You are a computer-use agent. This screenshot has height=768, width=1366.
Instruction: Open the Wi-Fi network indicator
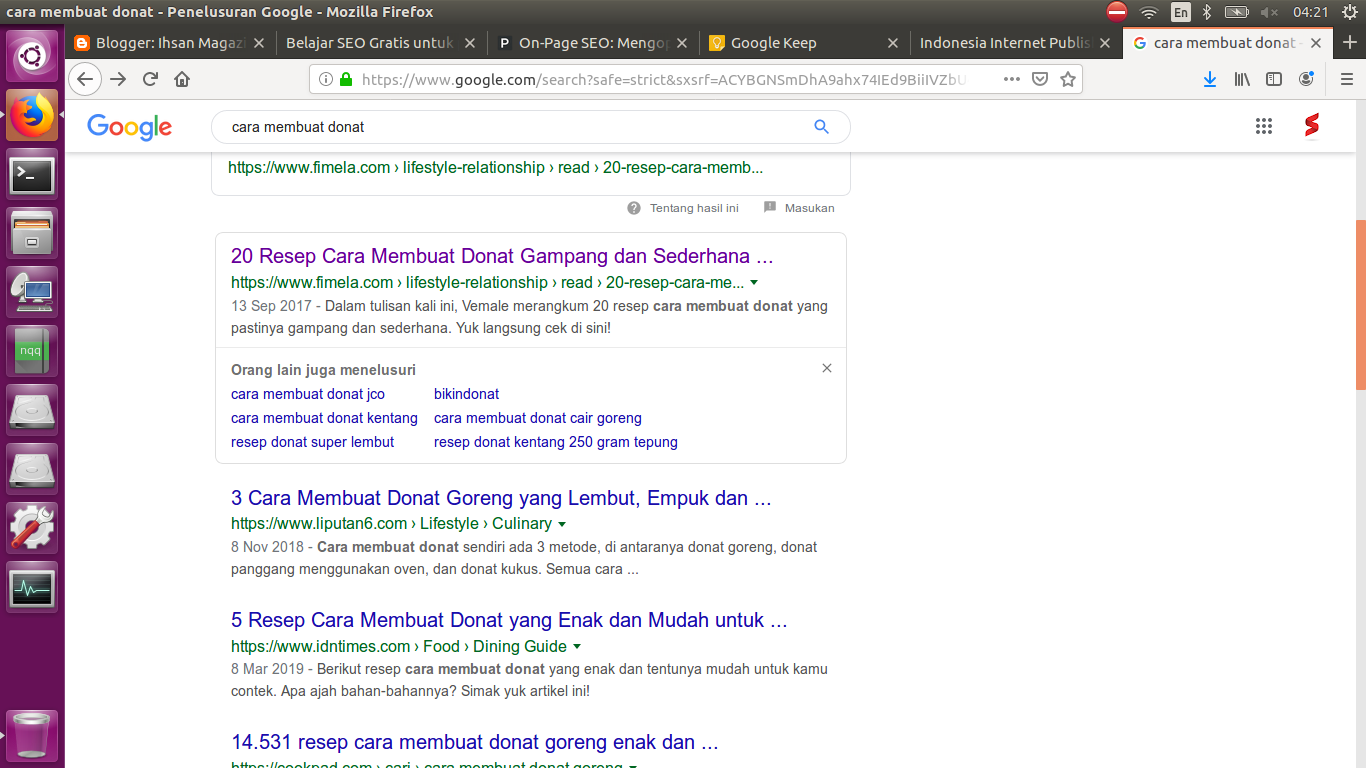(1149, 12)
